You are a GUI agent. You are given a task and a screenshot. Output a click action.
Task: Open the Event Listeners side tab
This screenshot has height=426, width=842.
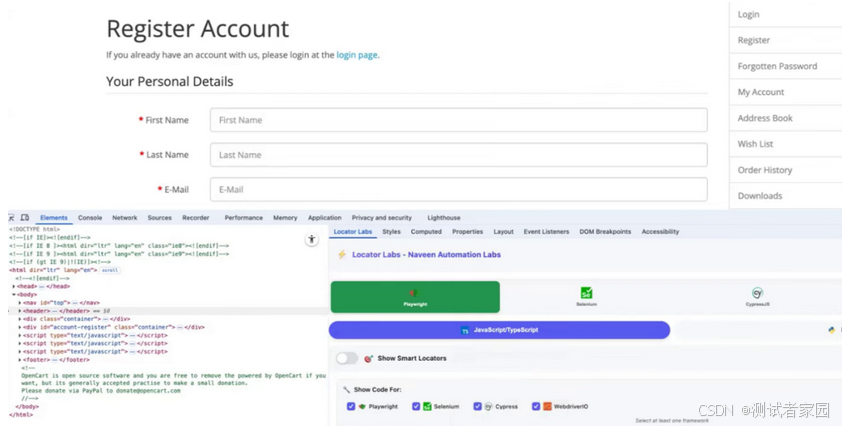(x=546, y=232)
